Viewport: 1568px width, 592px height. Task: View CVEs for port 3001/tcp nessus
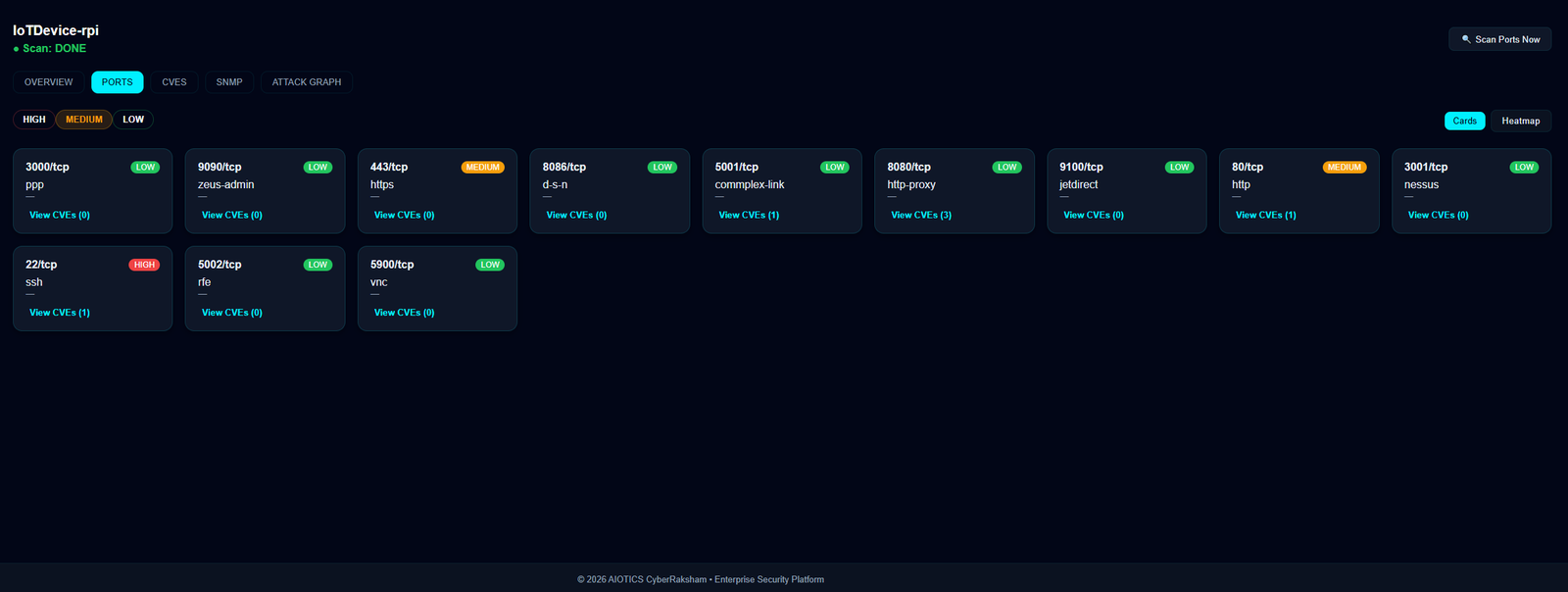pos(1439,215)
